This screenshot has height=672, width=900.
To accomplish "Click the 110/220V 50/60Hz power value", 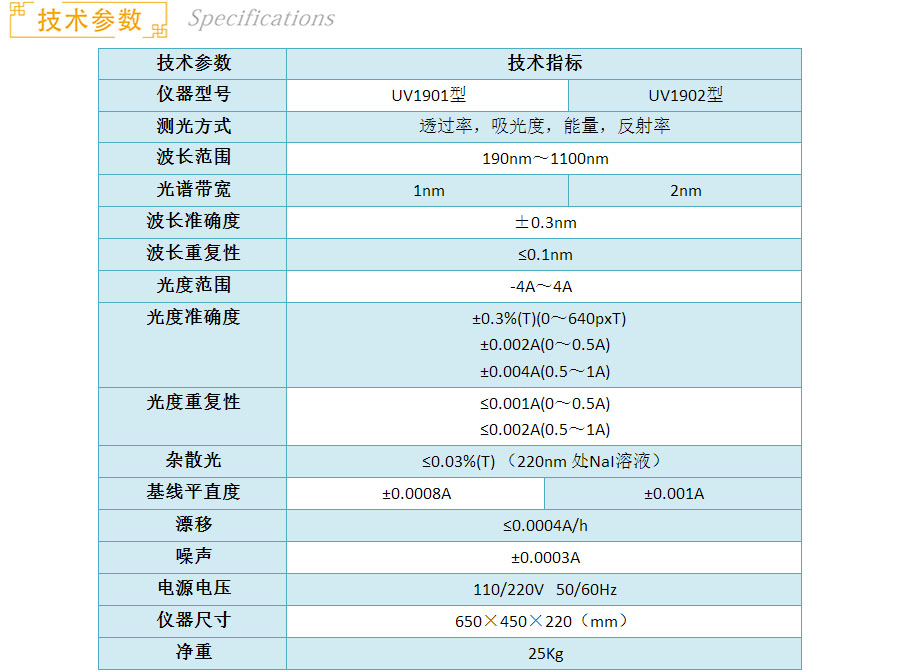I will 544,589.
